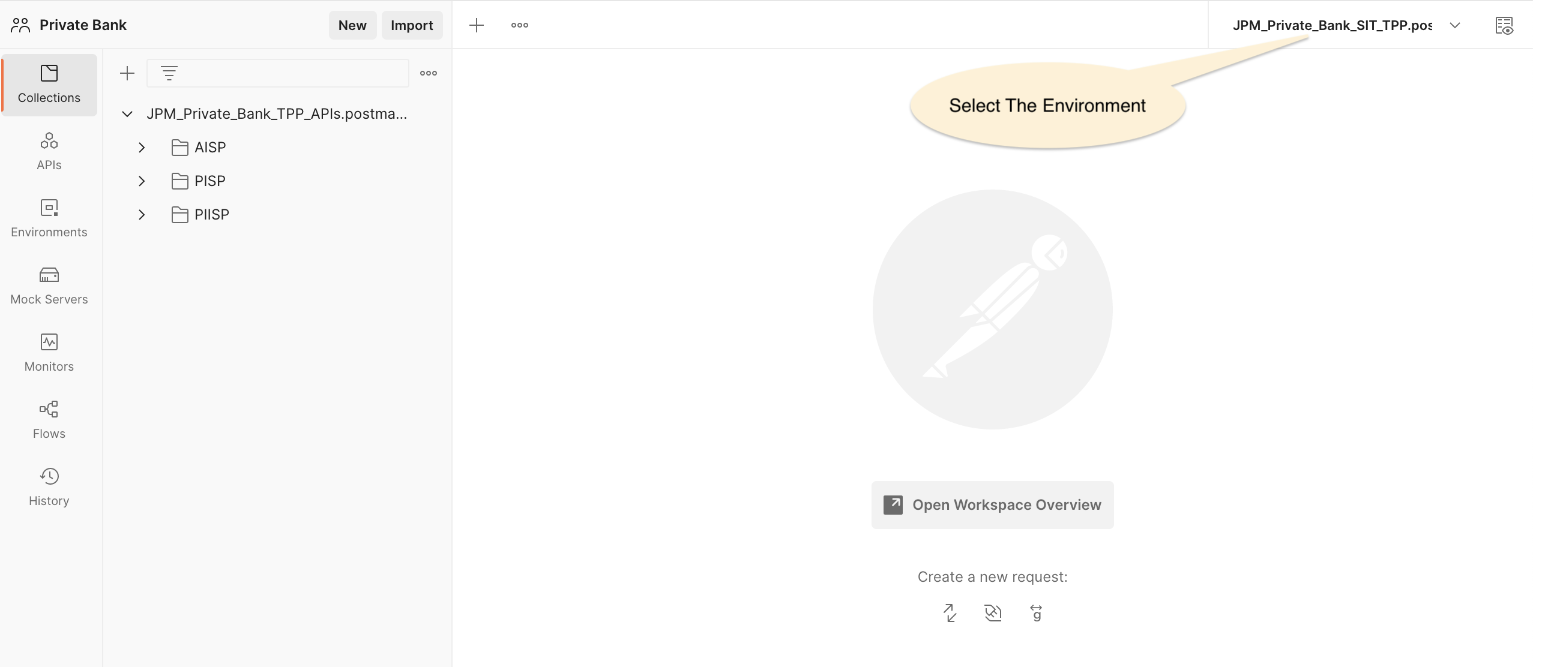Open the APIs sidebar section
Screen dimensions: 1545x669
click(49, 151)
